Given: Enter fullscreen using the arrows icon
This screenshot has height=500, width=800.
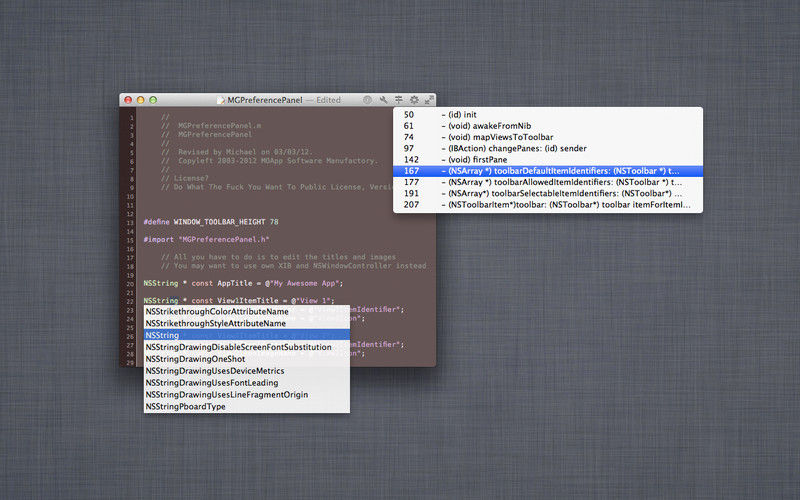Looking at the screenshot, I should [429, 100].
